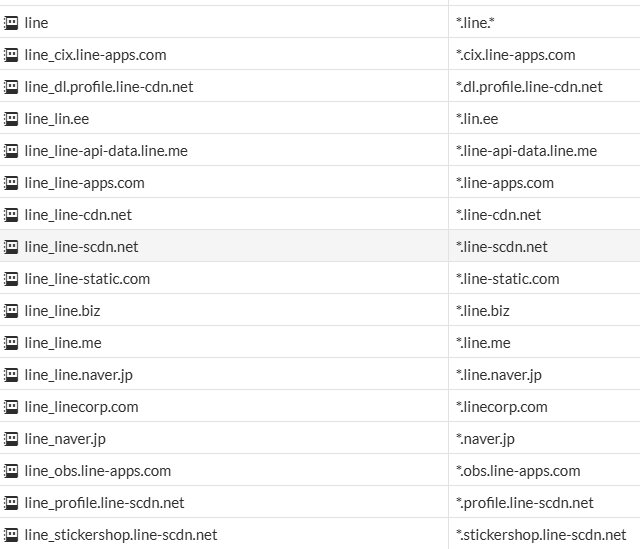
Task: Open the line_line.me object name
Action: (x=63, y=343)
